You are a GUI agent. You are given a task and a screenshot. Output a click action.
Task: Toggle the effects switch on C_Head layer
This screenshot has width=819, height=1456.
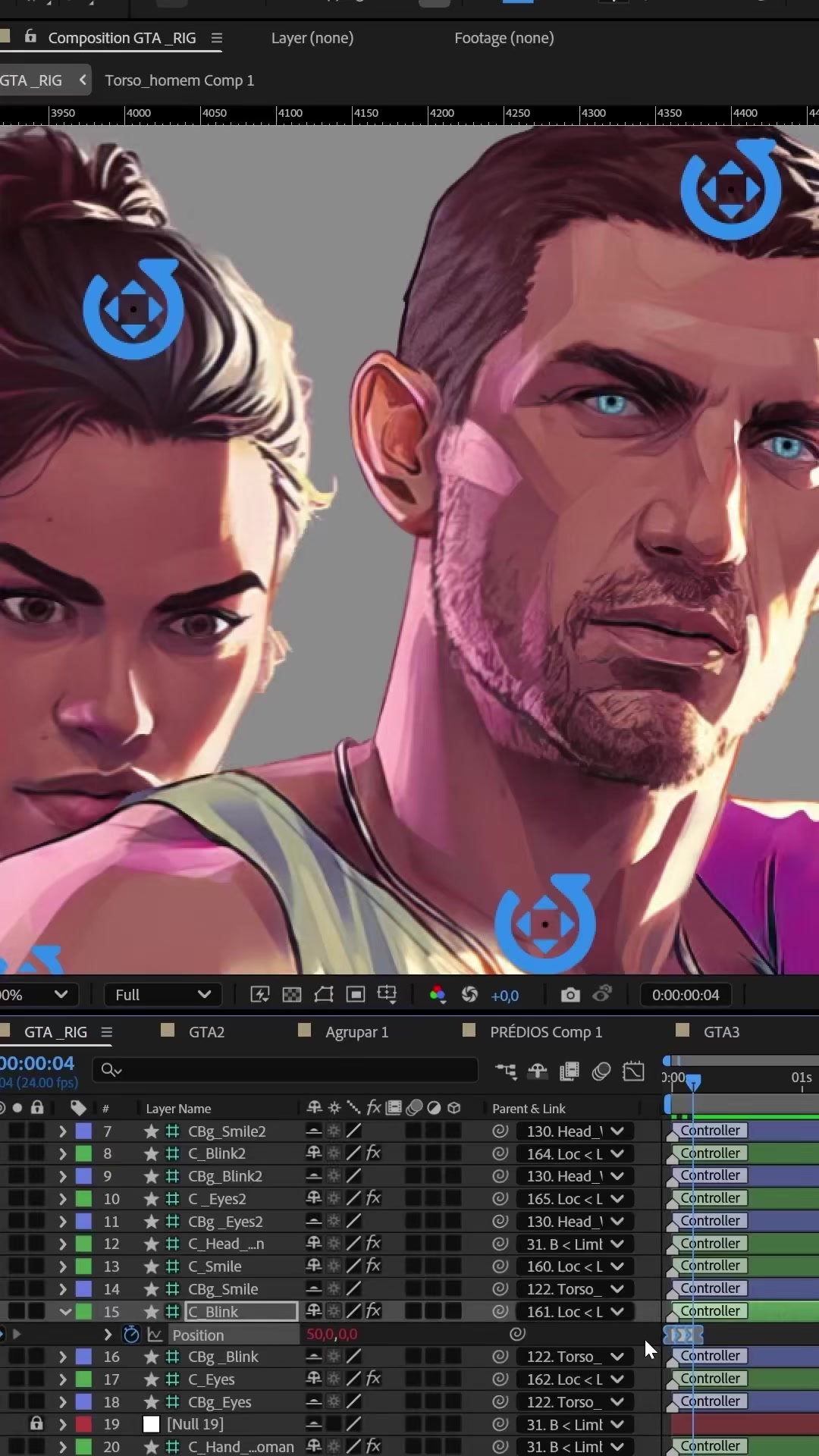pyautogui.click(x=373, y=1244)
